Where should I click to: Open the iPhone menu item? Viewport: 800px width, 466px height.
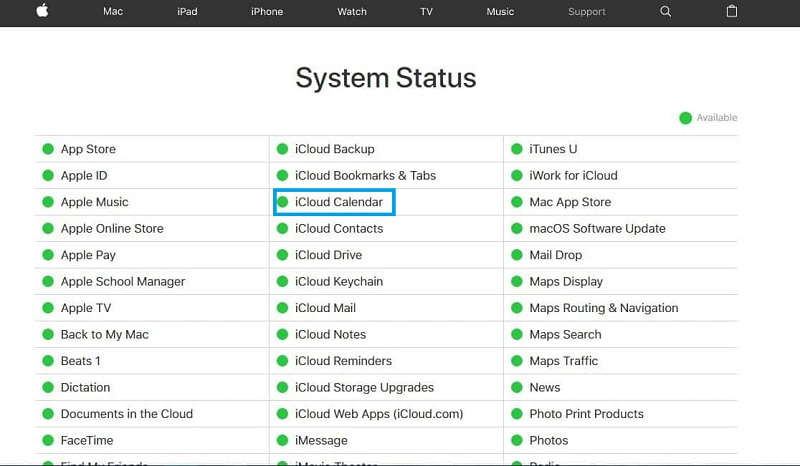point(267,11)
